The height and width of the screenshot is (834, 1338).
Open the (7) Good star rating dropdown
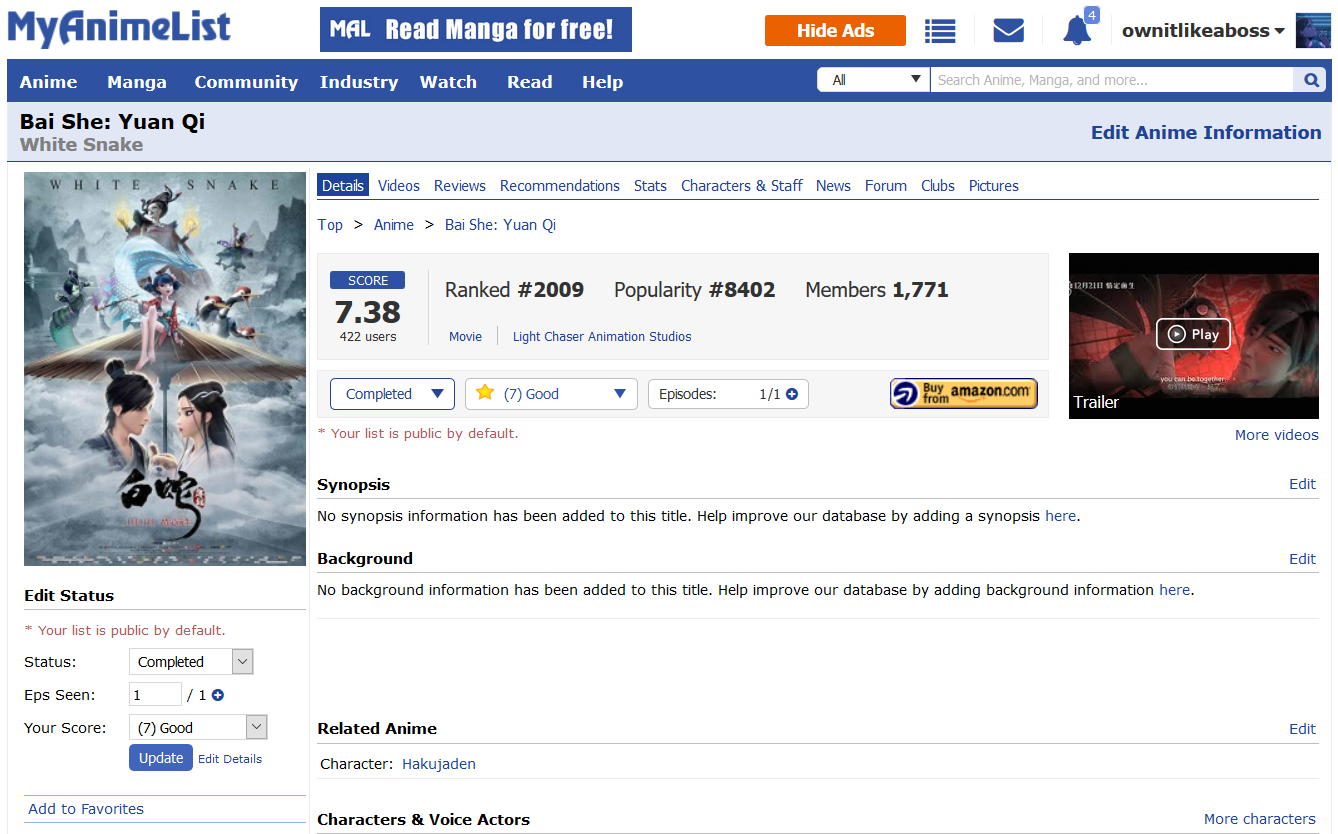(x=551, y=394)
